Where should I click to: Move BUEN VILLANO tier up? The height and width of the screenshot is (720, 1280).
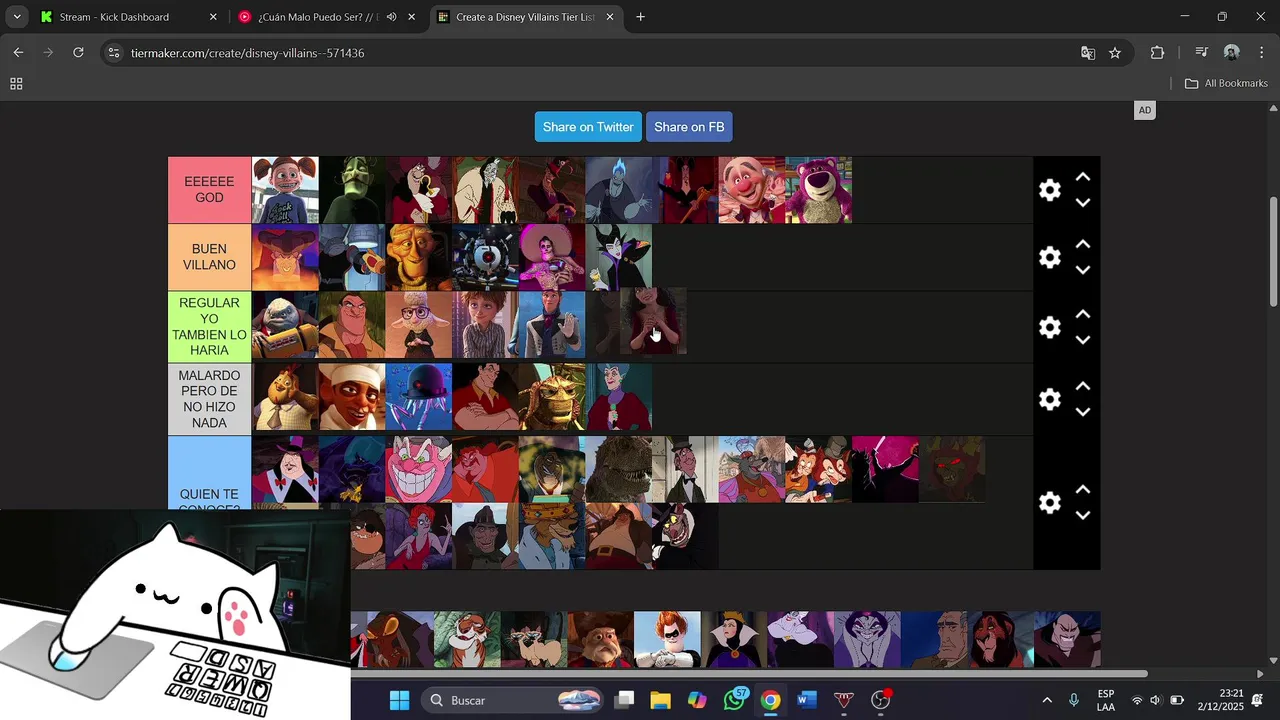point(1082,244)
